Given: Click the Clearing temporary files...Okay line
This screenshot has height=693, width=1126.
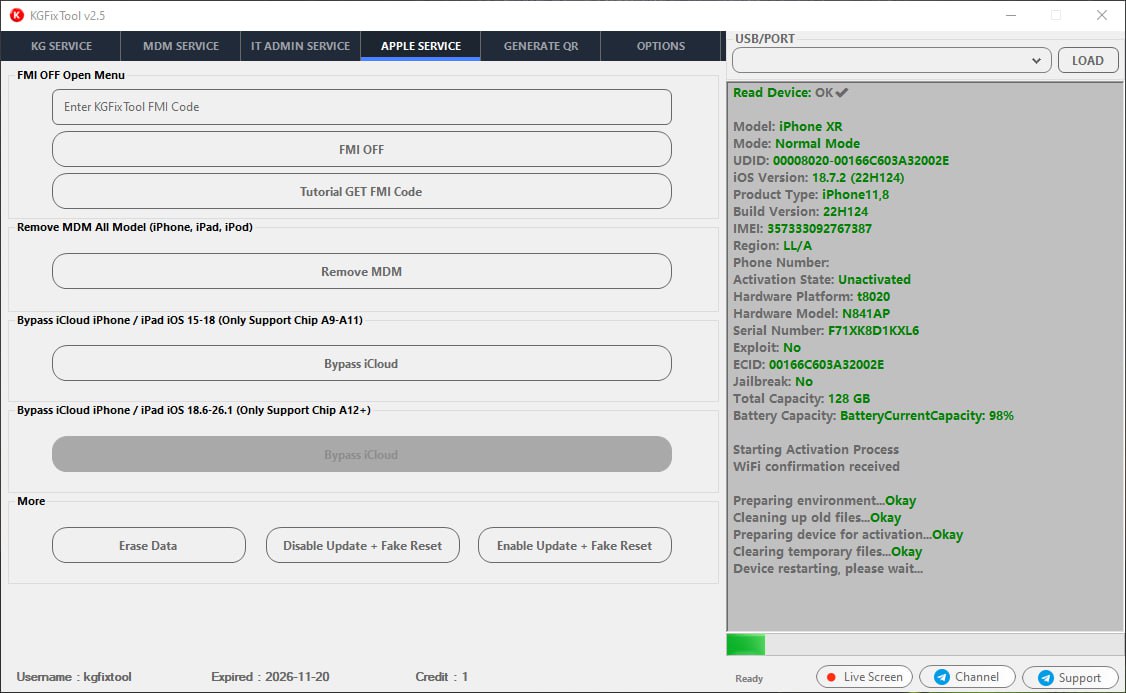Looking at the screenshot, I should point(827,552).
